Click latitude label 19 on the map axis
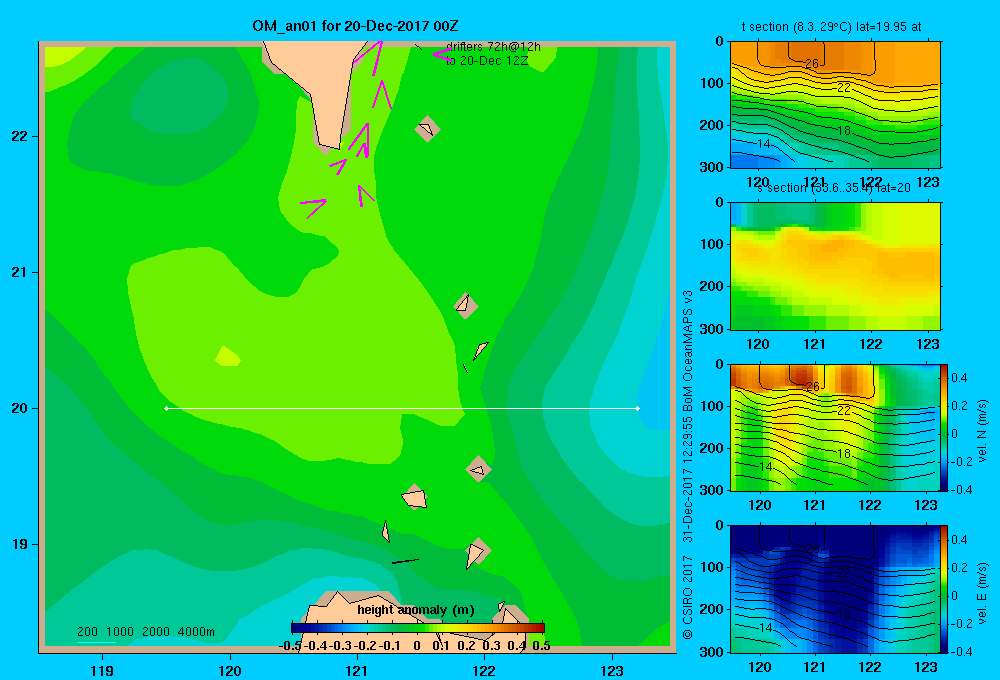The width and height of the screenshot is (1000, 680). (x=20, y=544)
